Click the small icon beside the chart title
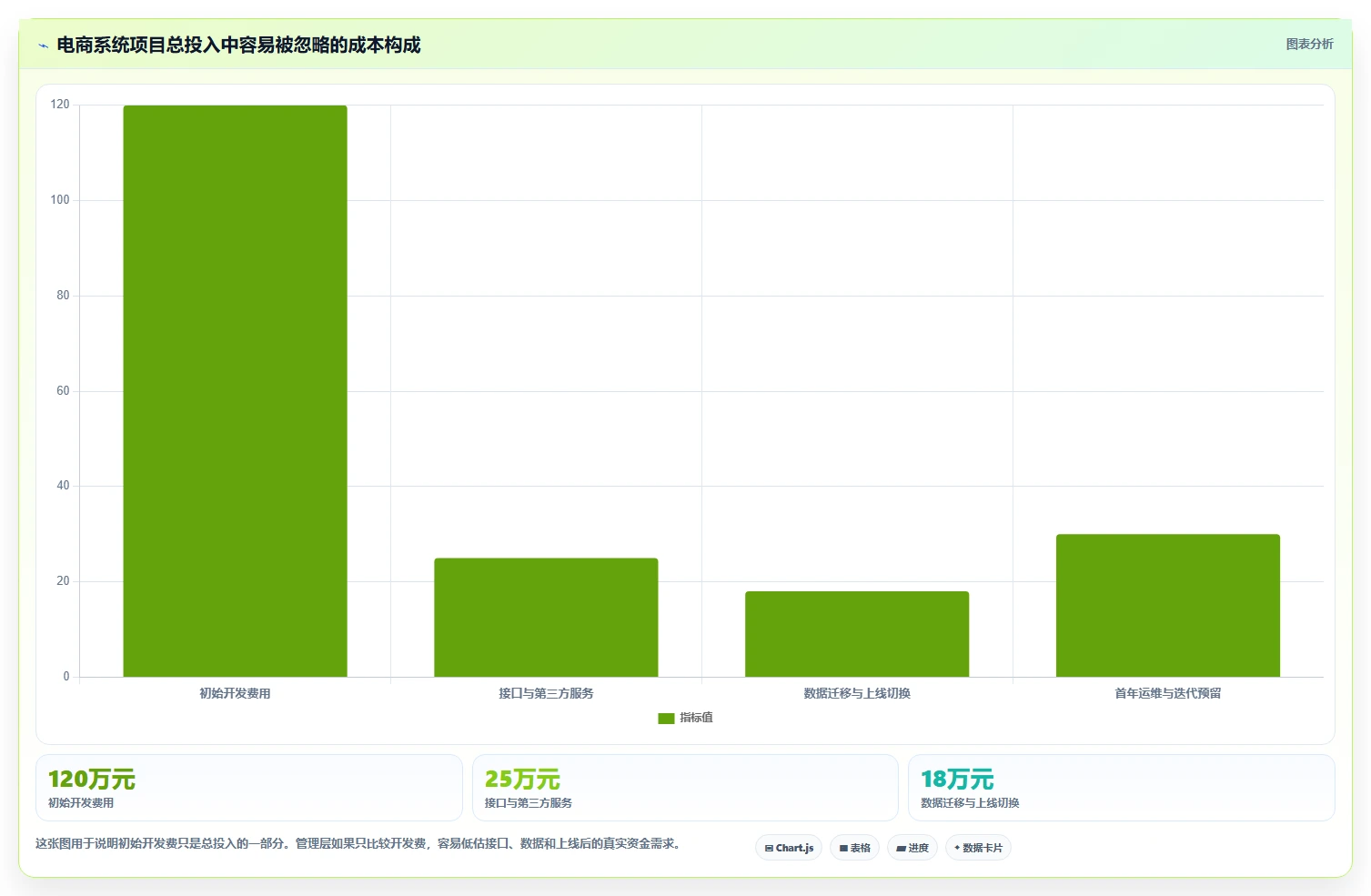This screenshot has width=1371, height=896. click(43, 45)
